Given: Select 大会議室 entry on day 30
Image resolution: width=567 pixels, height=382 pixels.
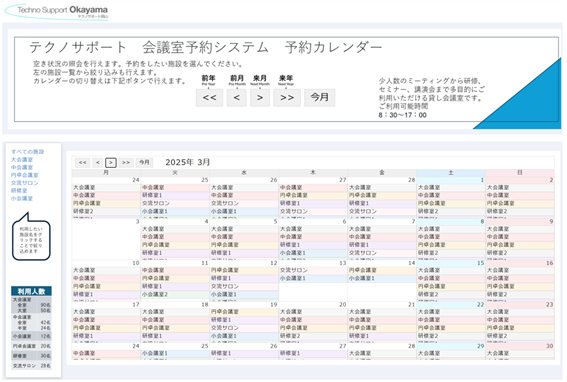Looking at the screenshot, I should tap(520, 353).
